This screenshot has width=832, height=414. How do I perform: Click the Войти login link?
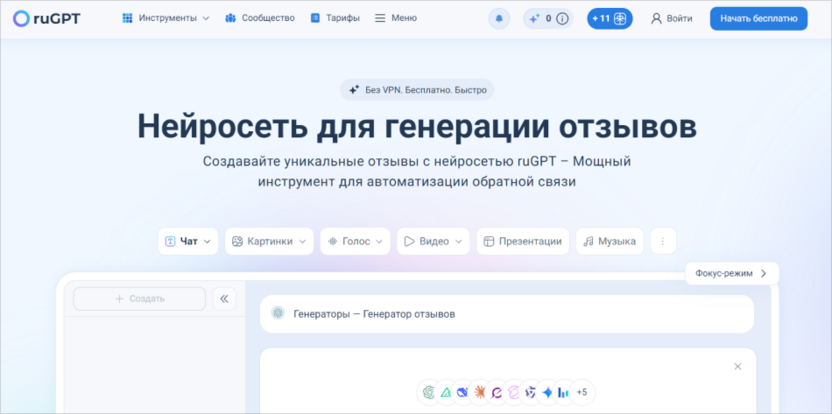click(x=672, y=19)
